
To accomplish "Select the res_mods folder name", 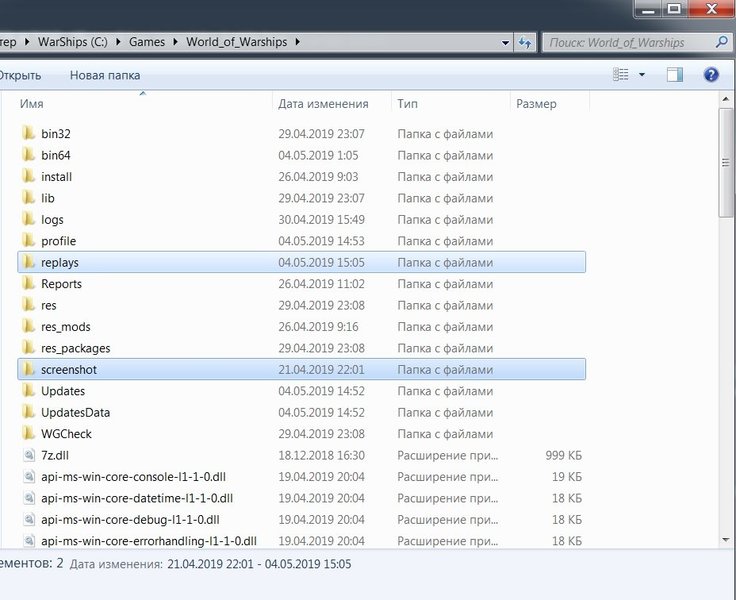I will [66, 327].
